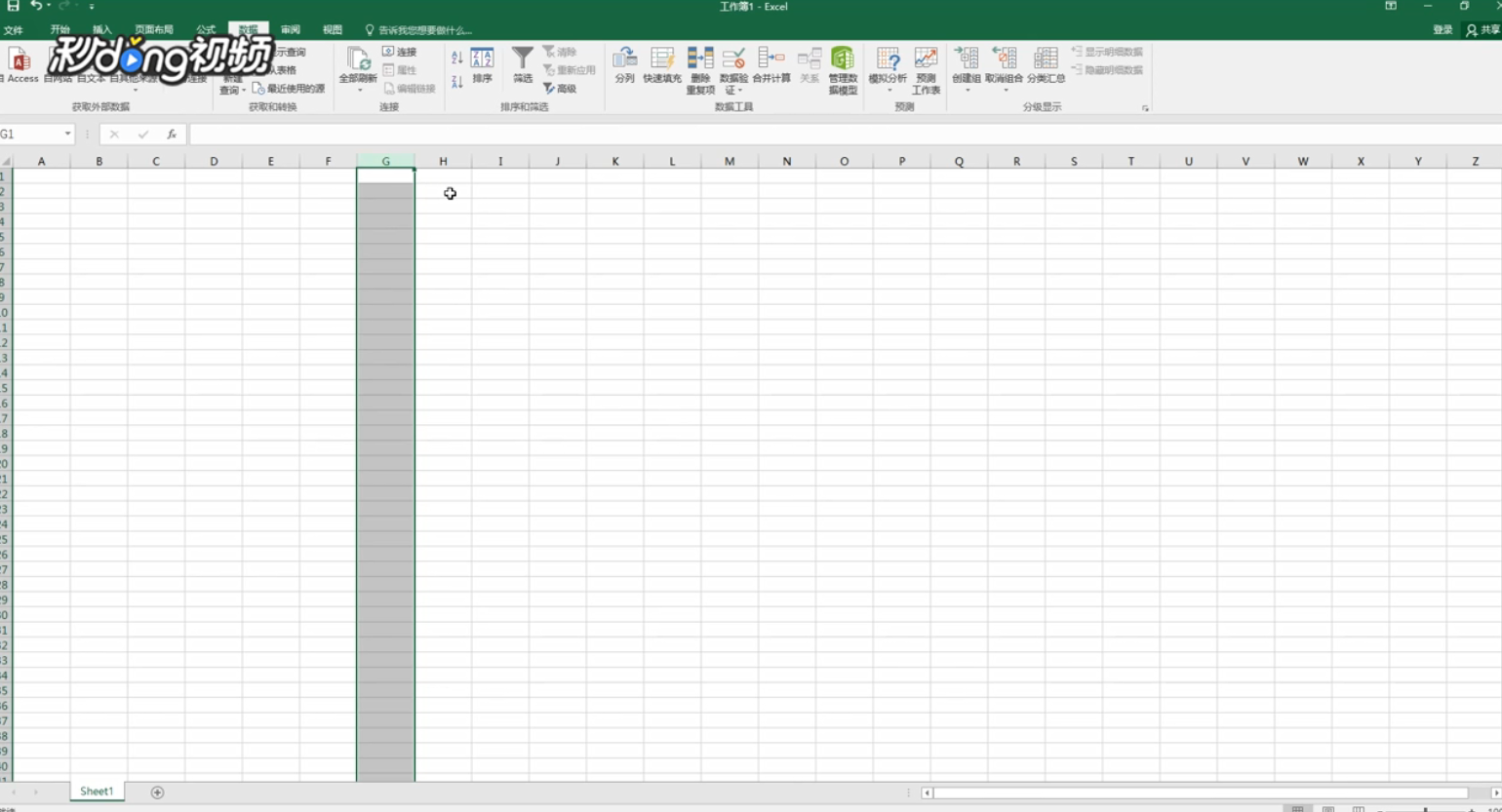Reapply the filter (重新应用)

[569, 70]
